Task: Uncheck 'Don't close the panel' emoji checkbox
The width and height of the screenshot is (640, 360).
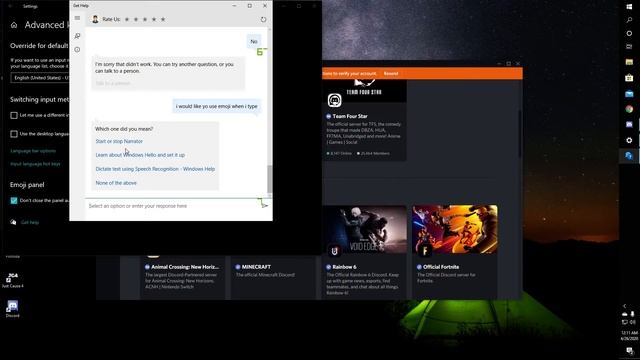Action: pos(14,200)
